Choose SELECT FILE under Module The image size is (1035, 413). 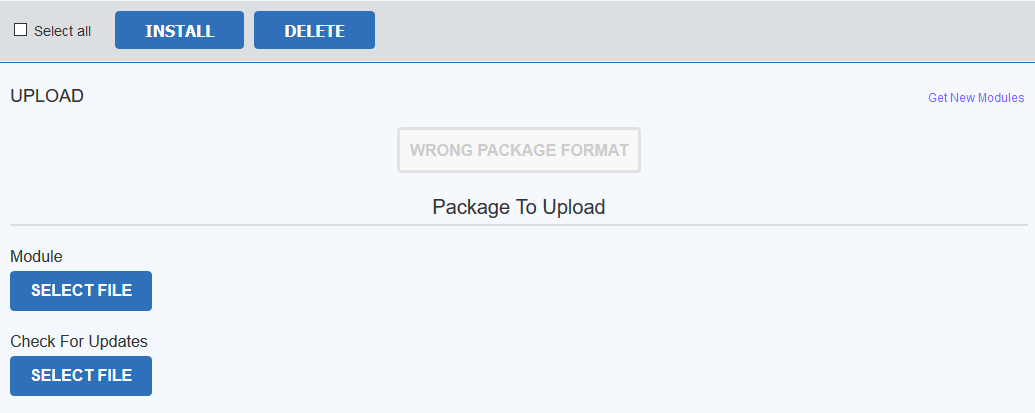coord(81,291)
